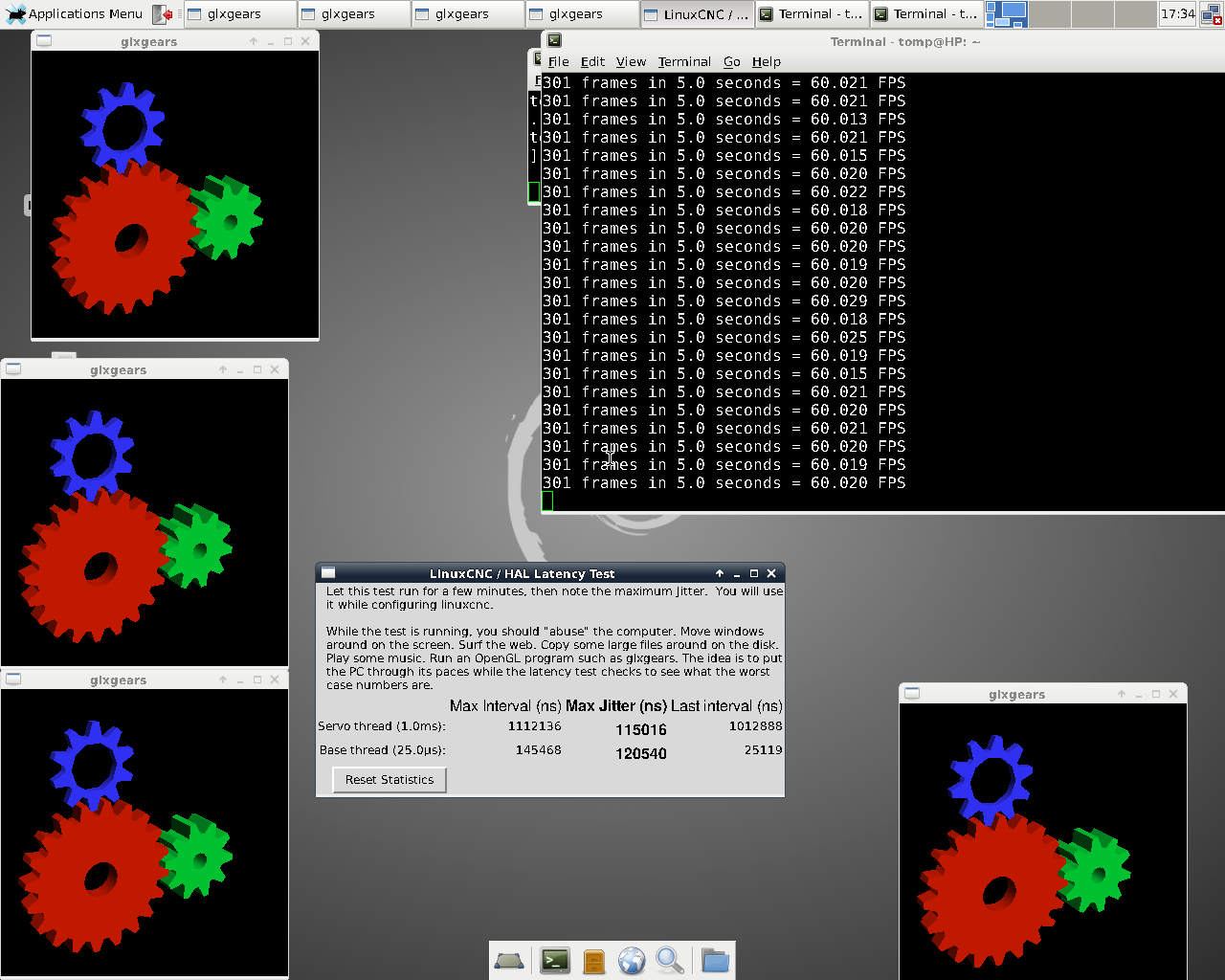Open the Go menu in the Terminal

731,61
